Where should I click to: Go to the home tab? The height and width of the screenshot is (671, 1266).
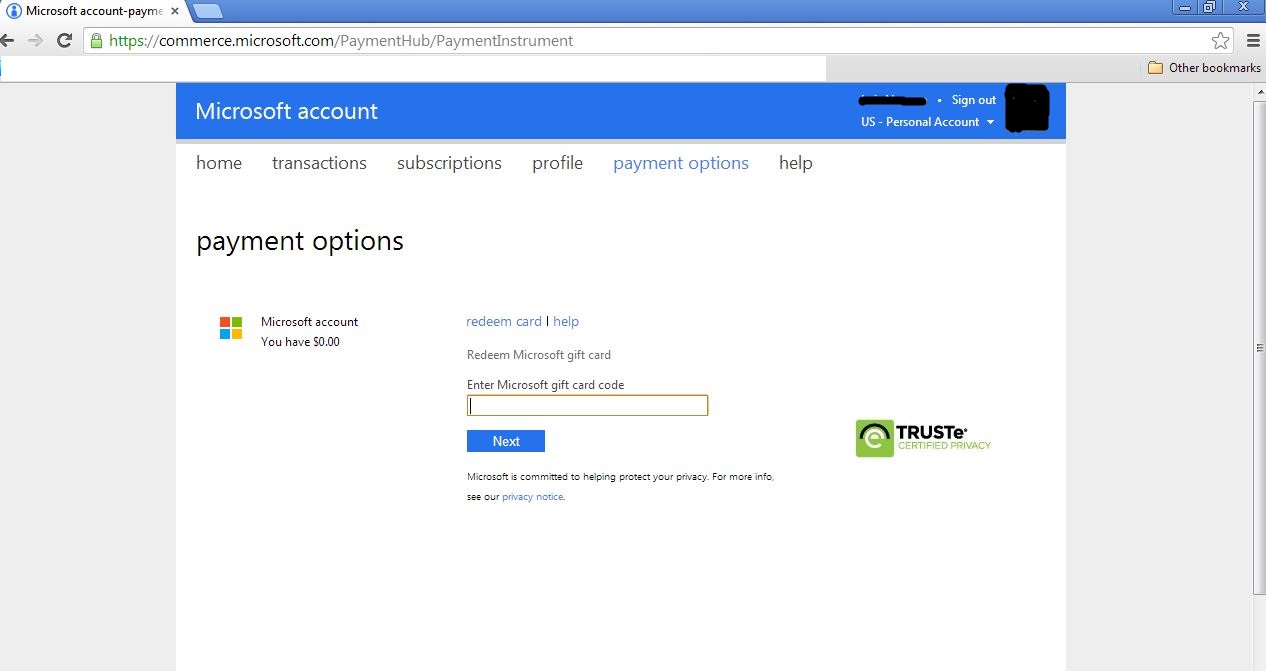point(219,163)
